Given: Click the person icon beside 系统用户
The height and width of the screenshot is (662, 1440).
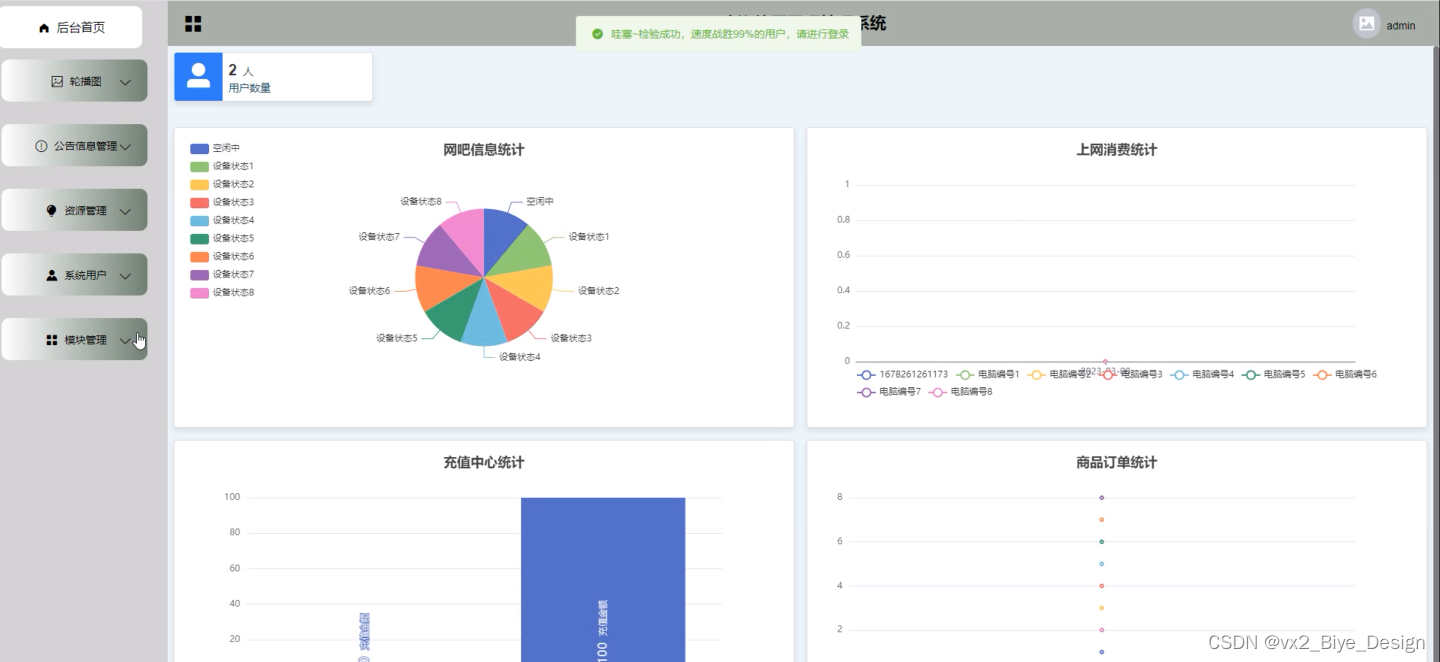Looking at the screenshot, I should click(x=52, y=275).
